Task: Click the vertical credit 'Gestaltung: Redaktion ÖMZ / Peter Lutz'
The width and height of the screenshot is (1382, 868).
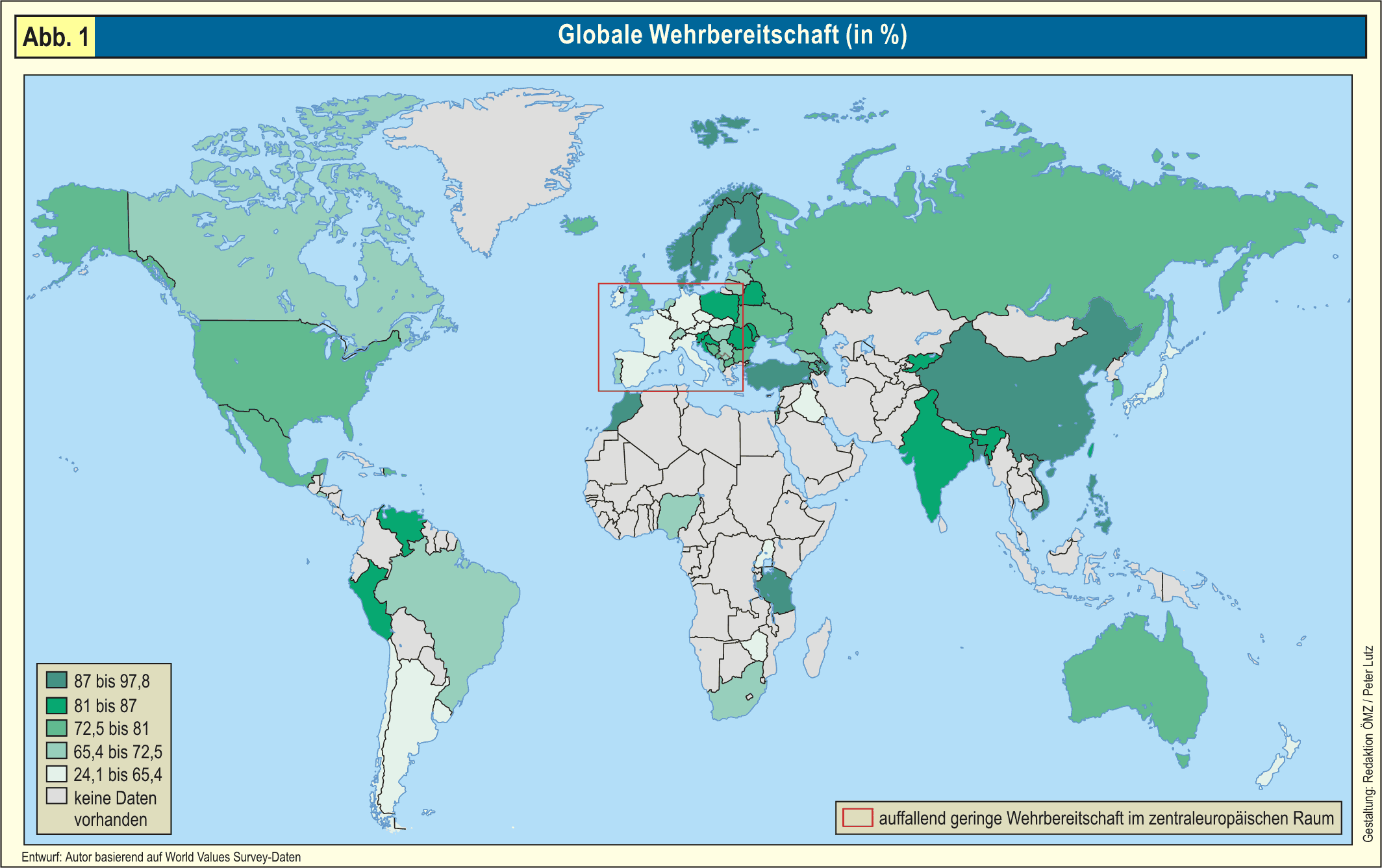Action: pyautogui.click(x=1368, y=744)
